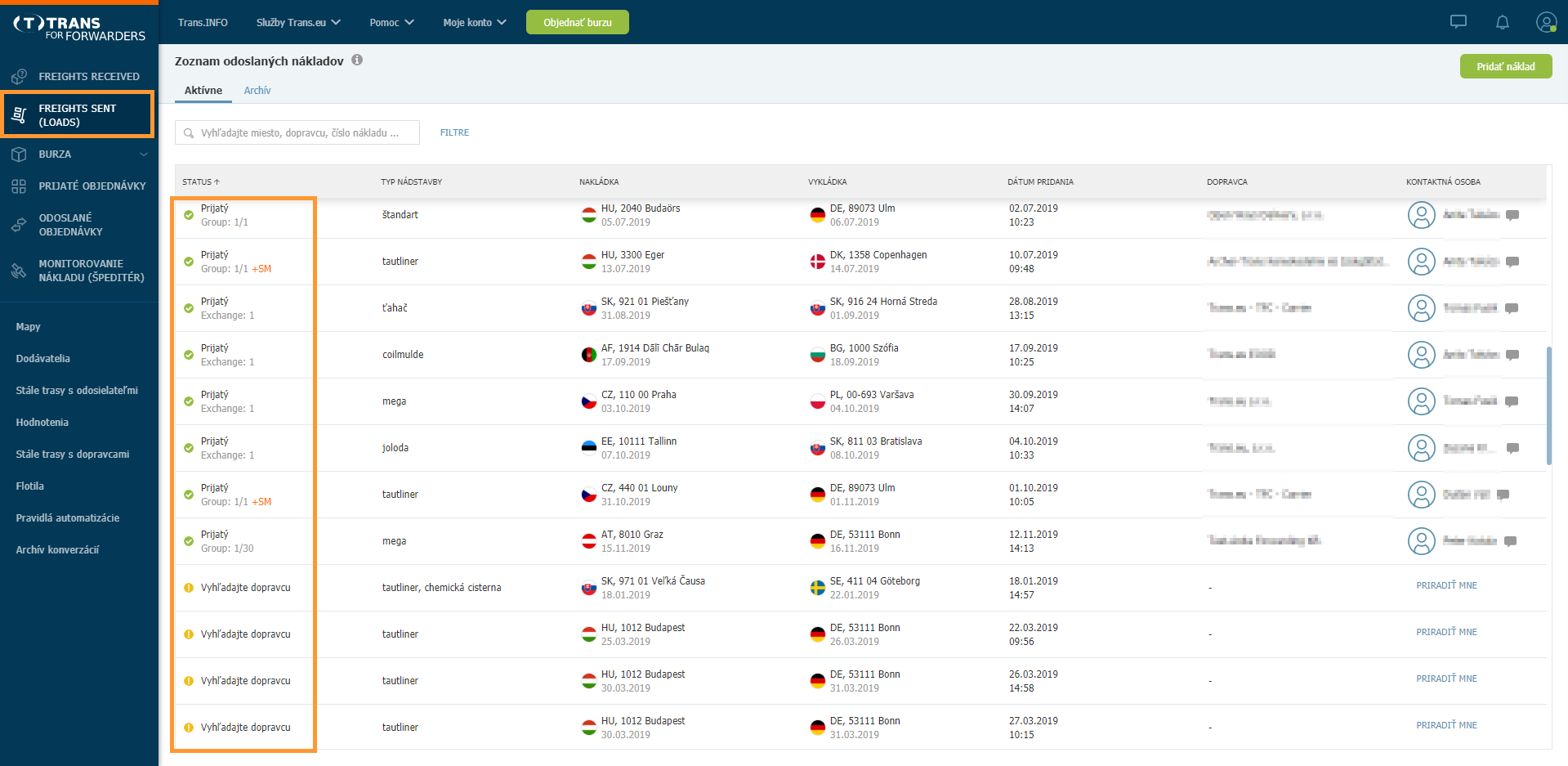Open Mapy in the sidebar

(29, 326)
